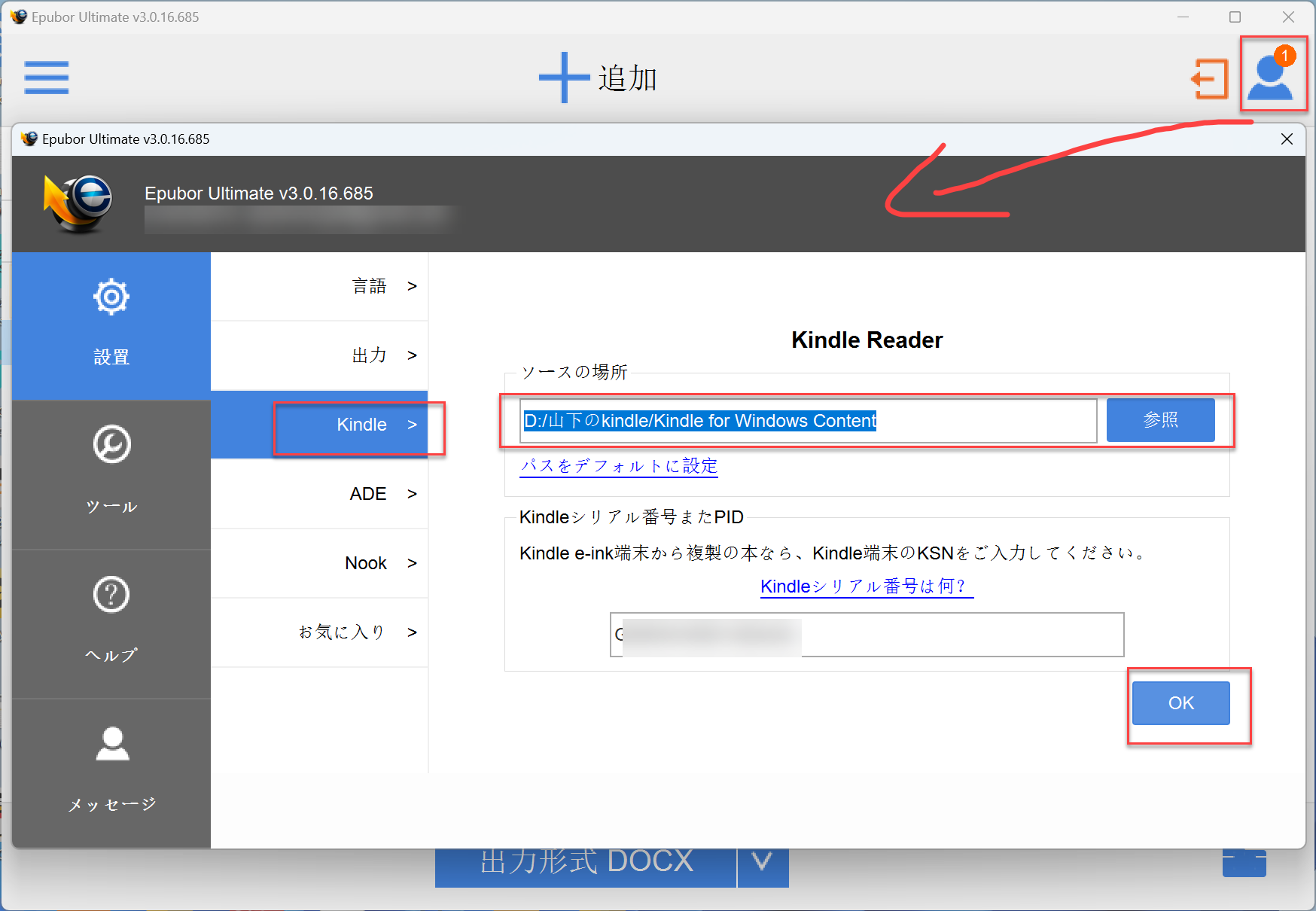Maximize the main Epubor window
This screenshot has height=911, width=1316.
click(x=1235, y=17)
